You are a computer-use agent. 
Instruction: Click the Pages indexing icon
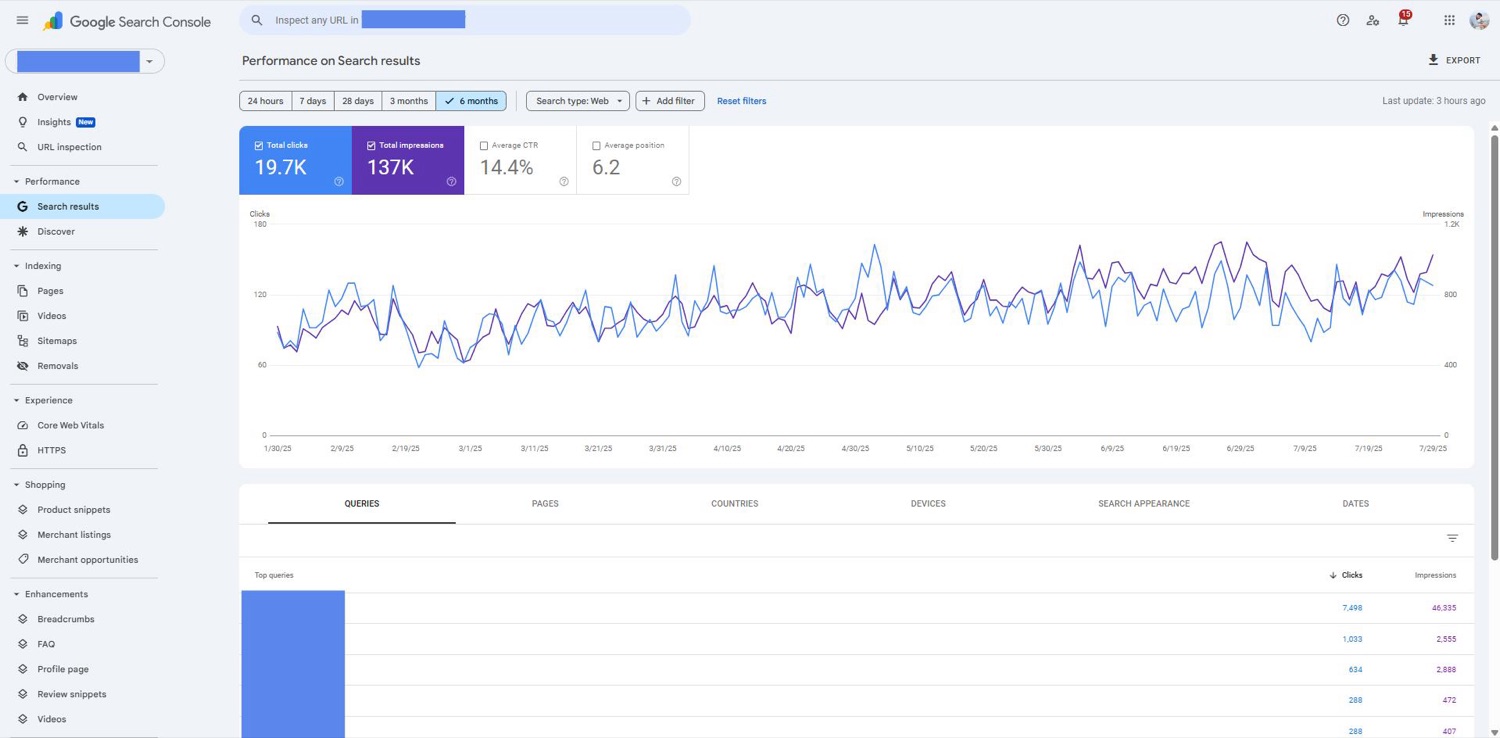pyautogui.click(x=22, y=291)
